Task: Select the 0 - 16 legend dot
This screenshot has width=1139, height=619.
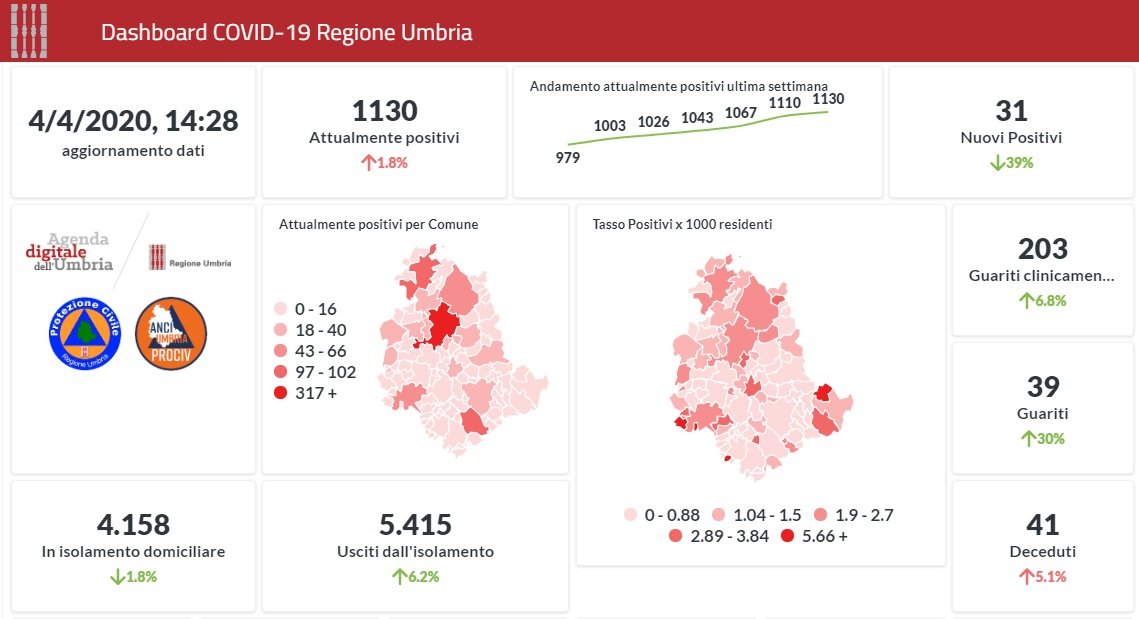Action: click(281, 310)
